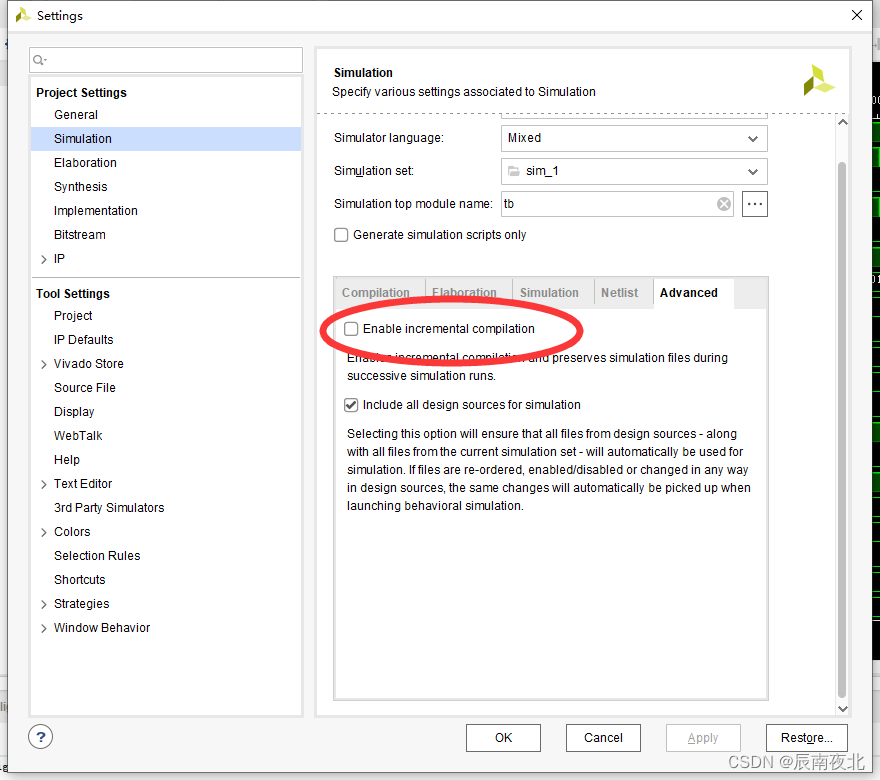Click the Restore button
The width and height of the screenshot is (880, 780).
[x=806, y=737]
